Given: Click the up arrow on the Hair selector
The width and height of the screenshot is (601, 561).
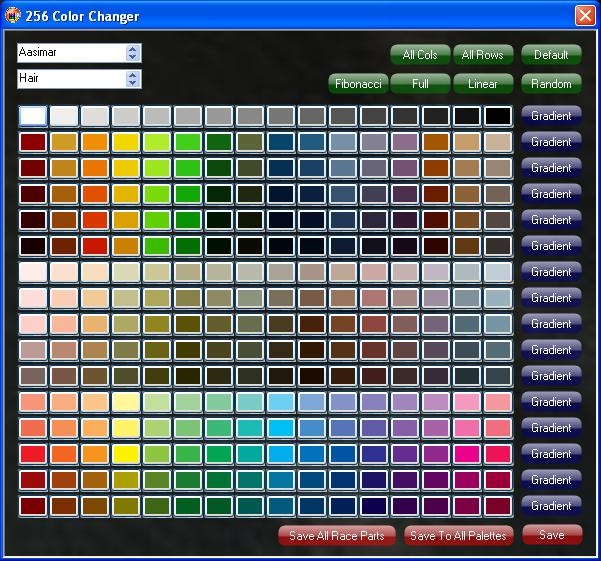Looking at the screenshot, I should tap(133, 74).
